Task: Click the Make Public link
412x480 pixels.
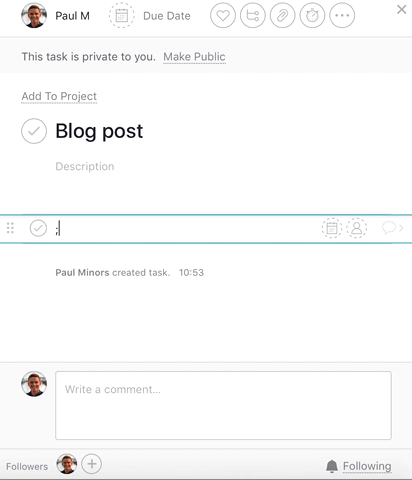Action: (x=194, y=57)
